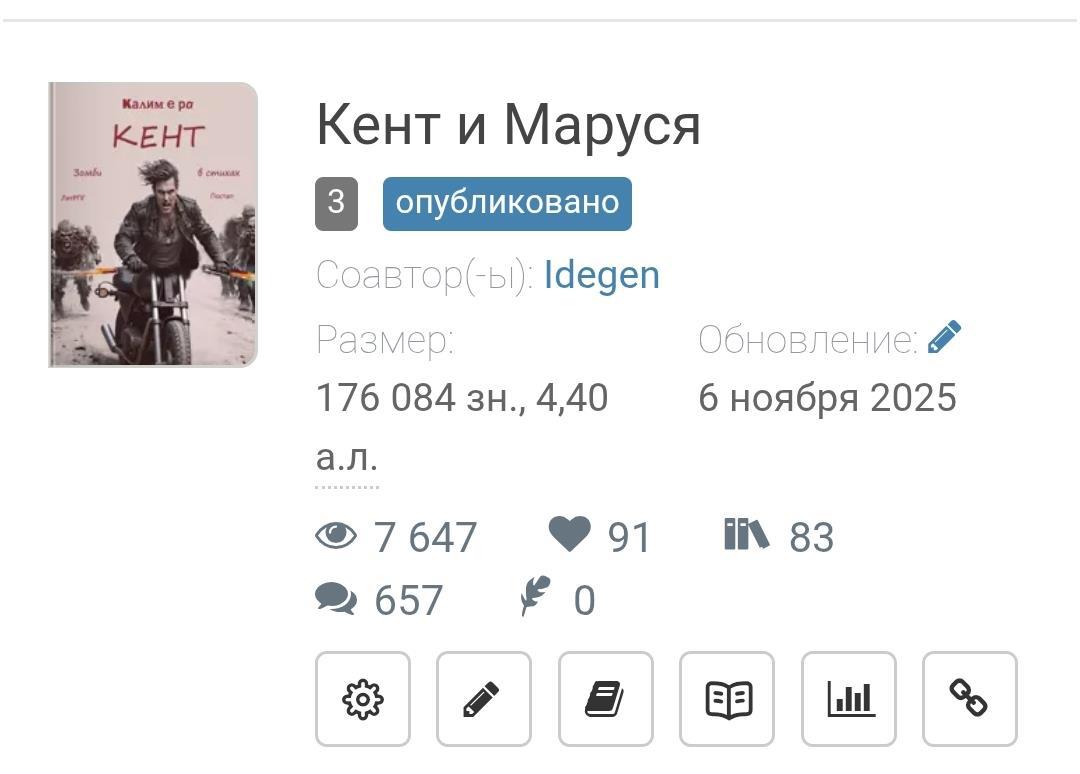Open the reader open-book button
The image size is (1080, 774).
click(x=727, y=699)
